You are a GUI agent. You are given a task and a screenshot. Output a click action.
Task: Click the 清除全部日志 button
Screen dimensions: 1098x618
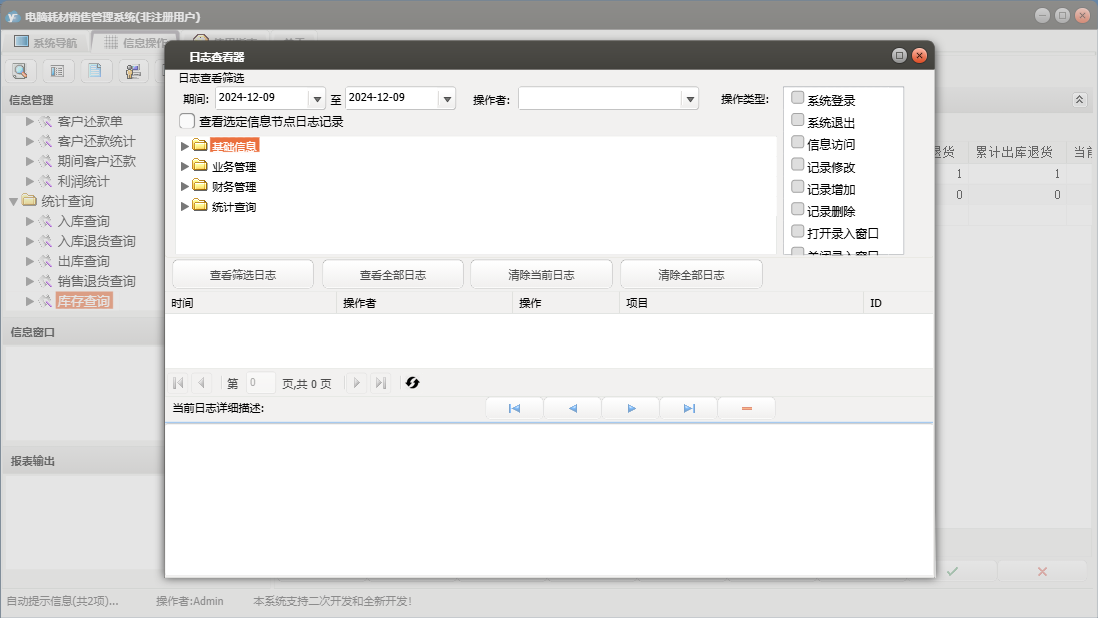[x=691, y=275]
